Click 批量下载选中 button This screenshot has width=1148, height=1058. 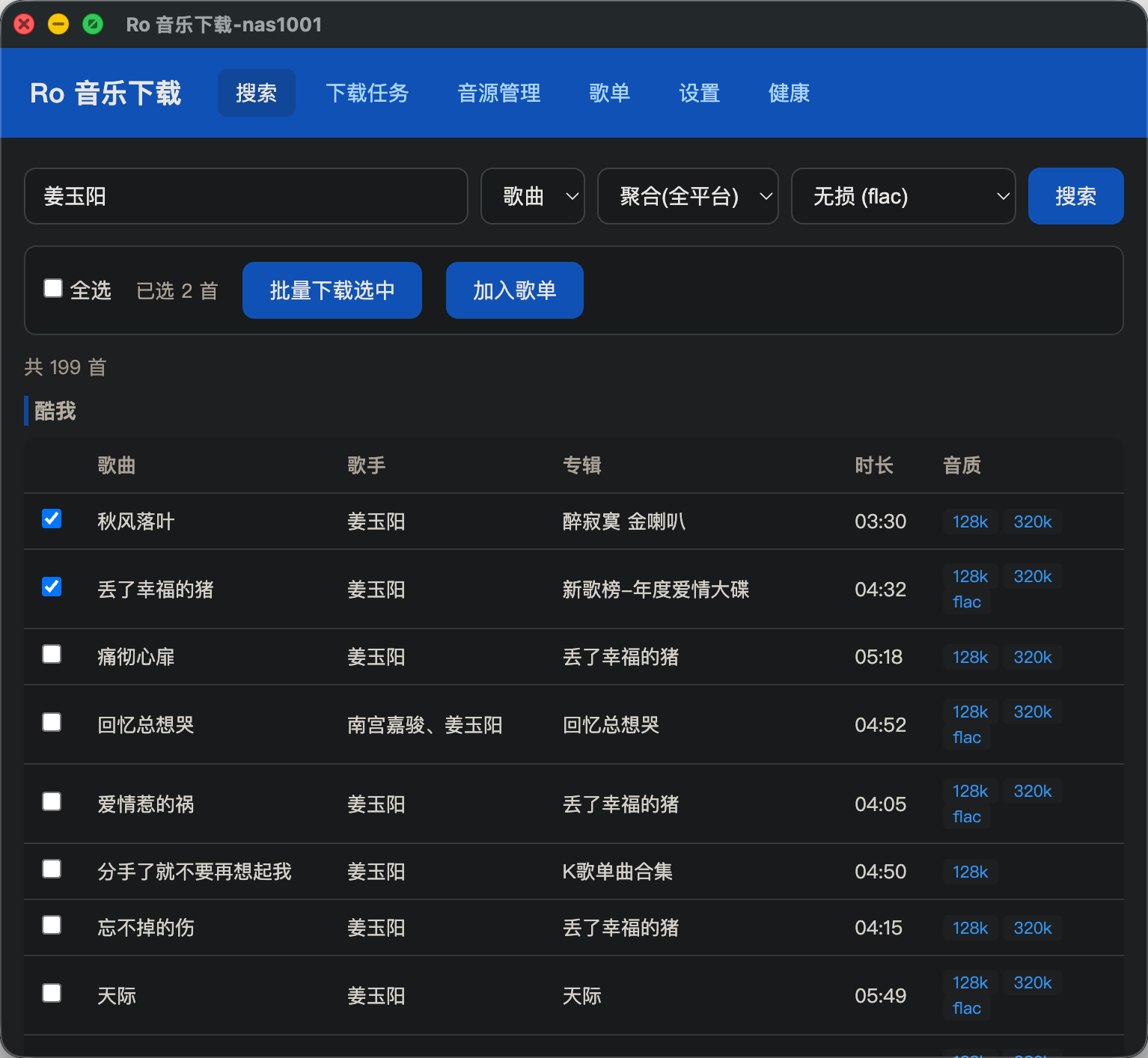pyautogui.click(x=332, y=290)
